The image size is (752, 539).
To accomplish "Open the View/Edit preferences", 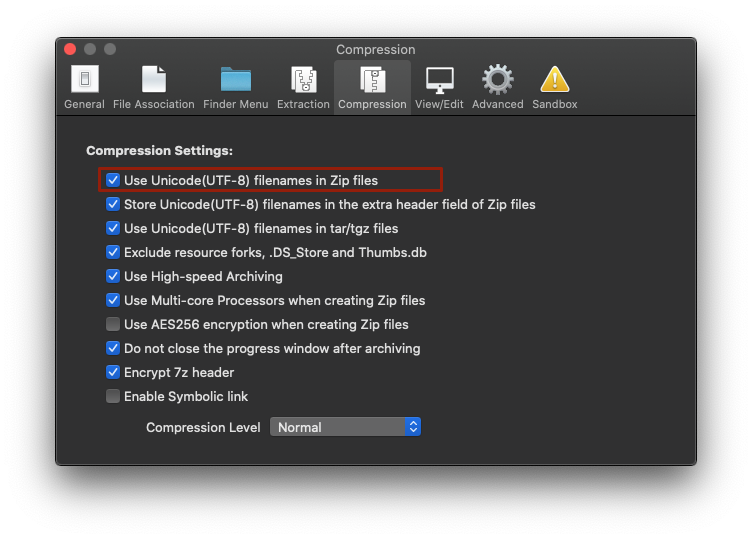I will (439, 87).
